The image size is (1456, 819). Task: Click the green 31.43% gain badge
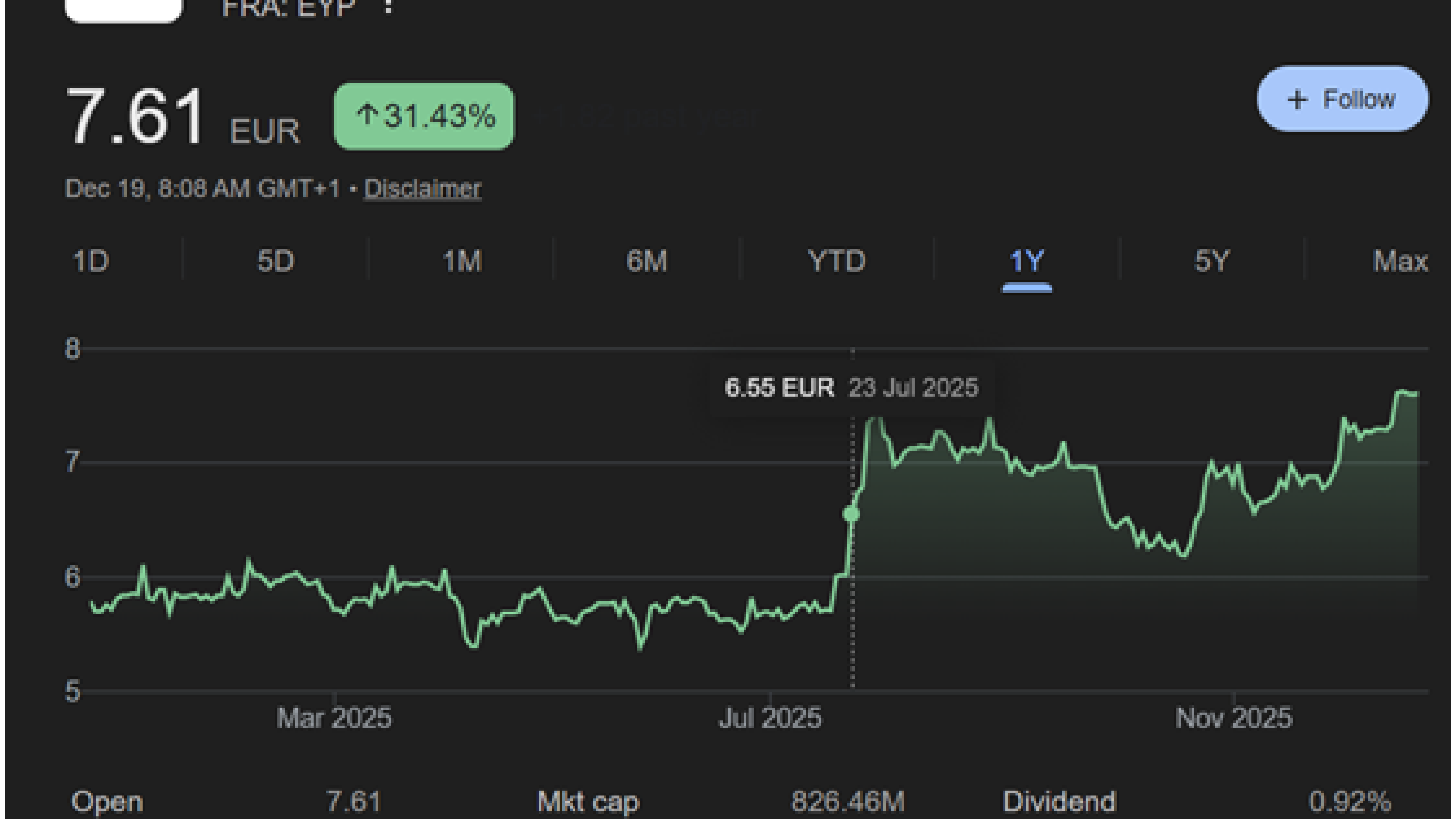424,116
